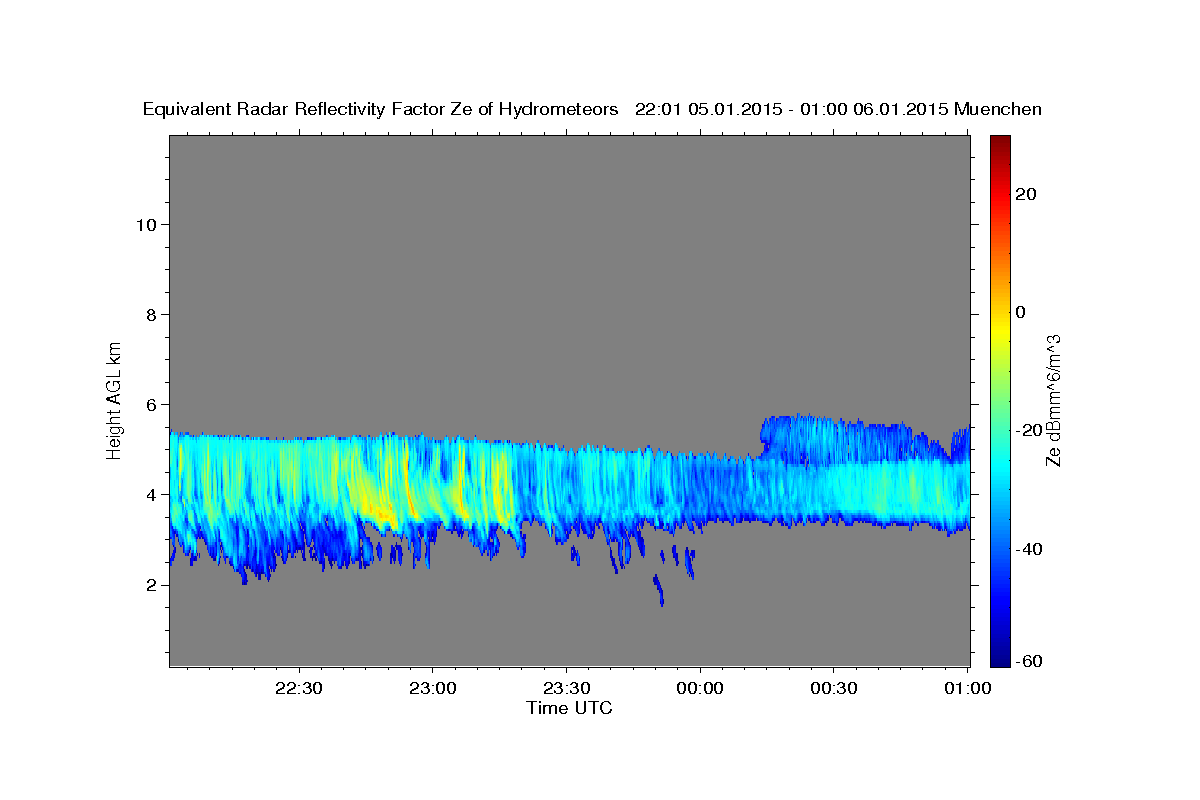Click the colorbar label '-20'

(x=1029, y=430)
